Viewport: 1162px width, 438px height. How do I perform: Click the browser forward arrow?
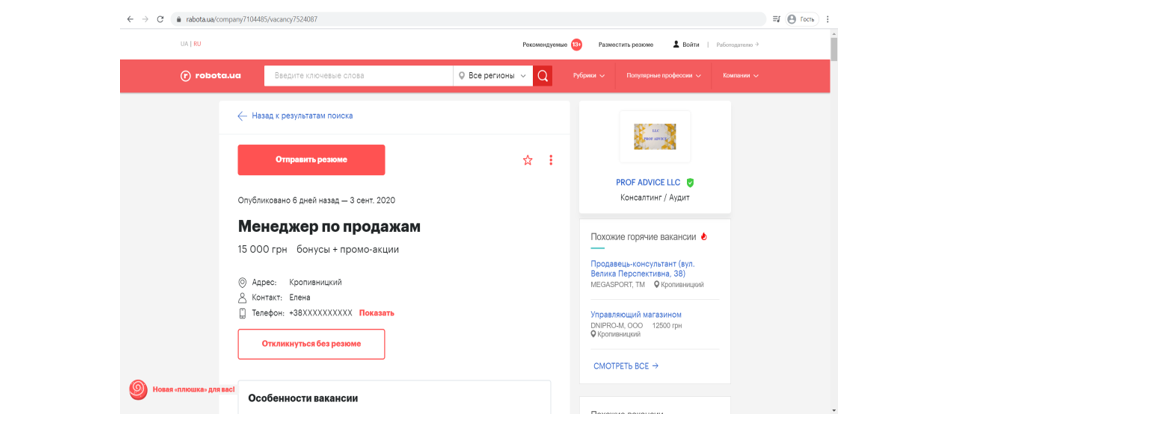point(145,19)
